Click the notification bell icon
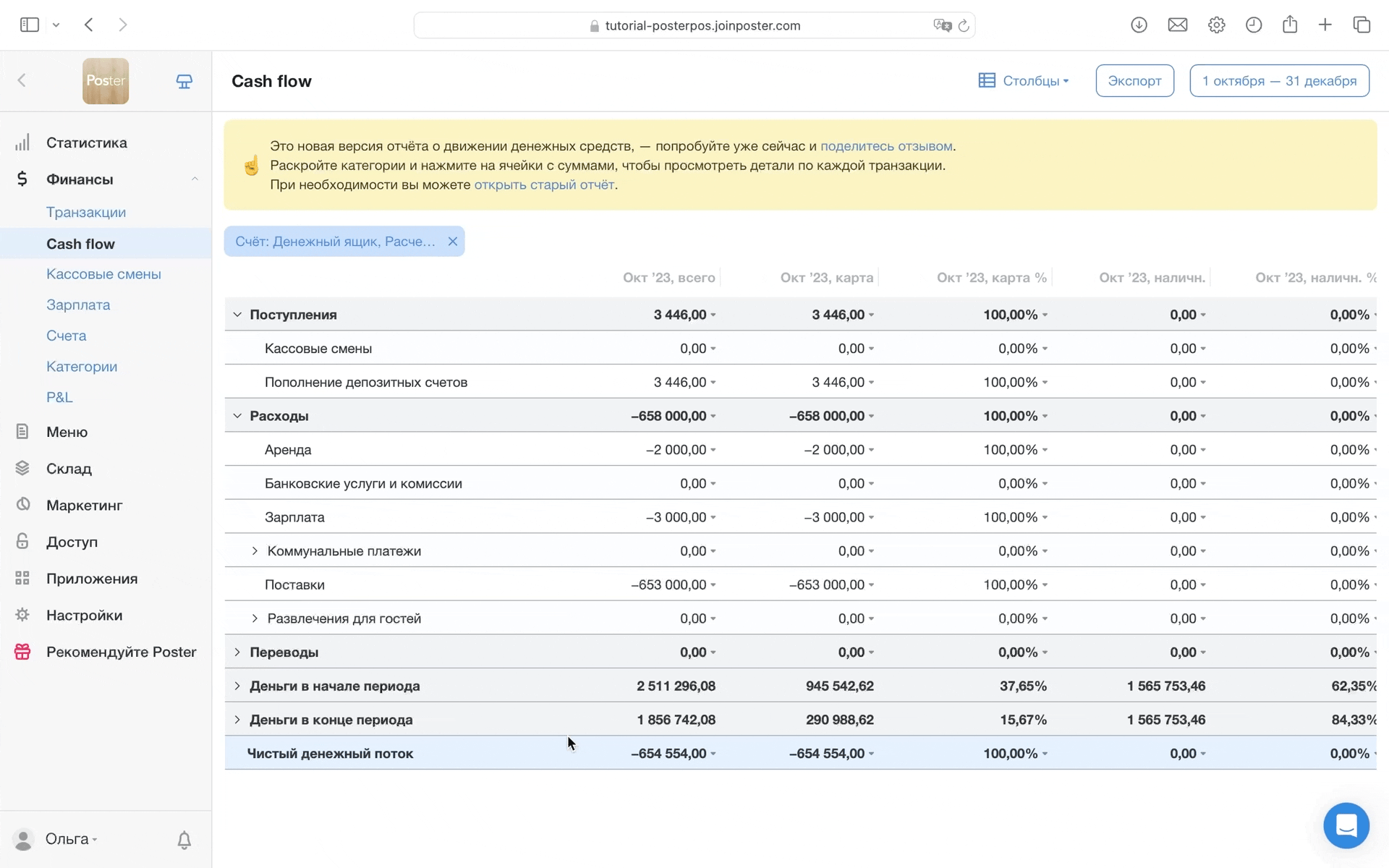The height and width of the screenshot is (868, 1389). coord(184,840)
